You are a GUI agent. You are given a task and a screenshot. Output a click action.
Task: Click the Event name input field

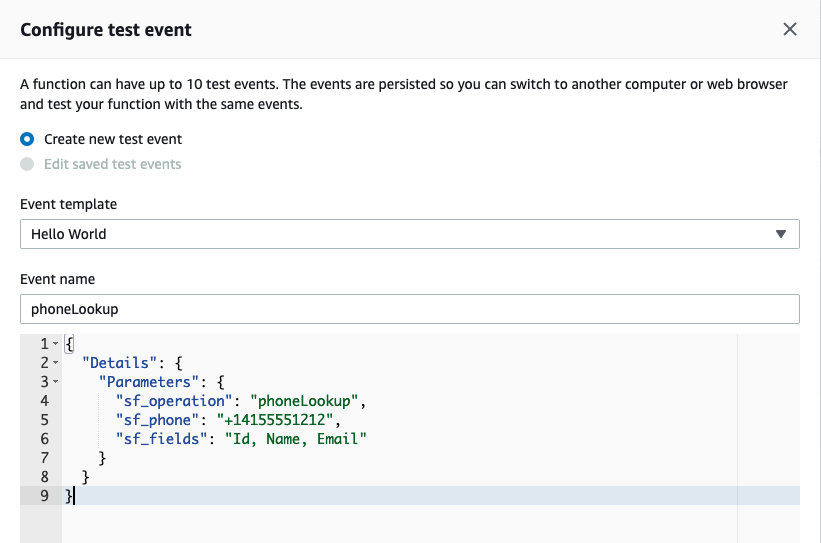point(409,309)
